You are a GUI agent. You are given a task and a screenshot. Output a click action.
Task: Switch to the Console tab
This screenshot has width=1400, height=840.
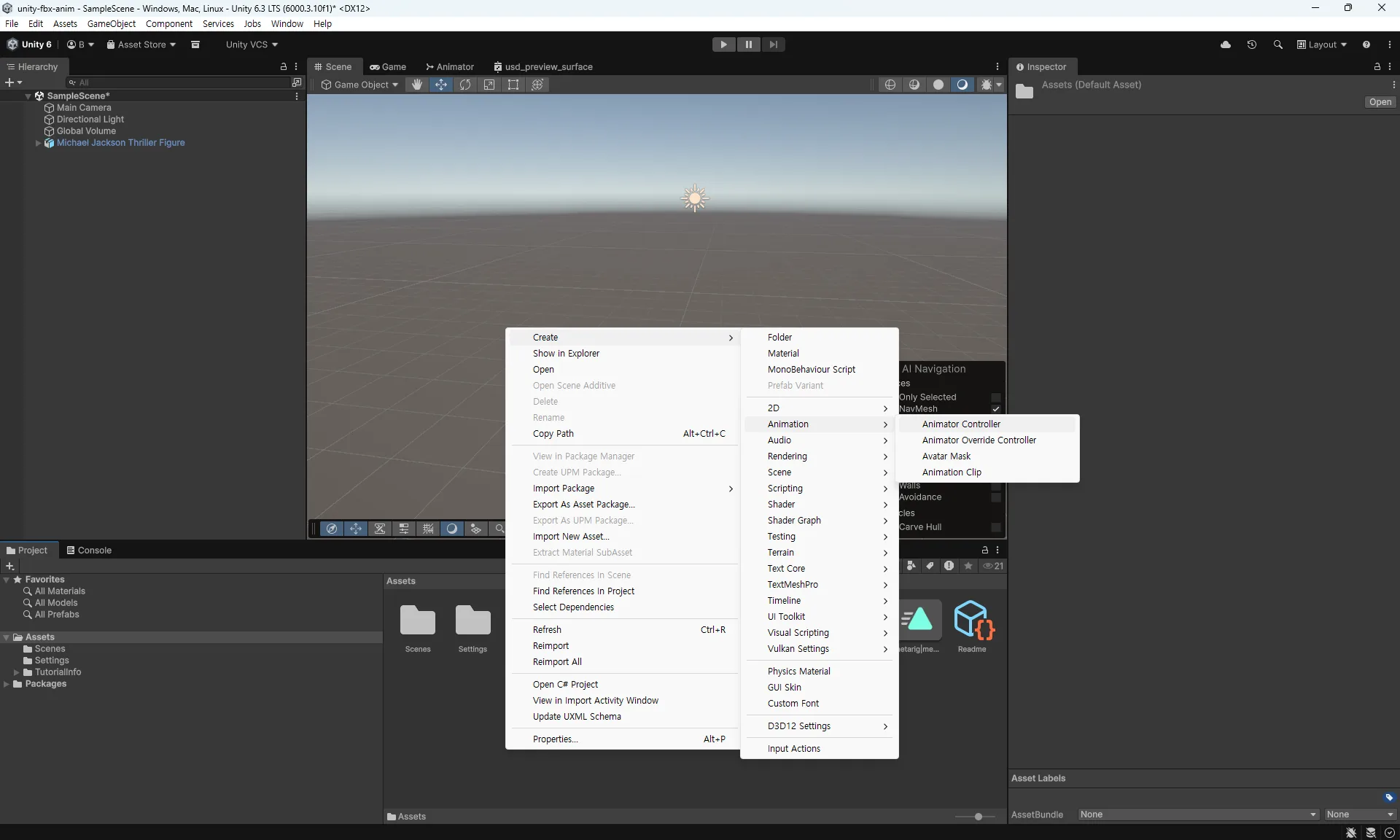pyautogui.click(x=89, y=551)
